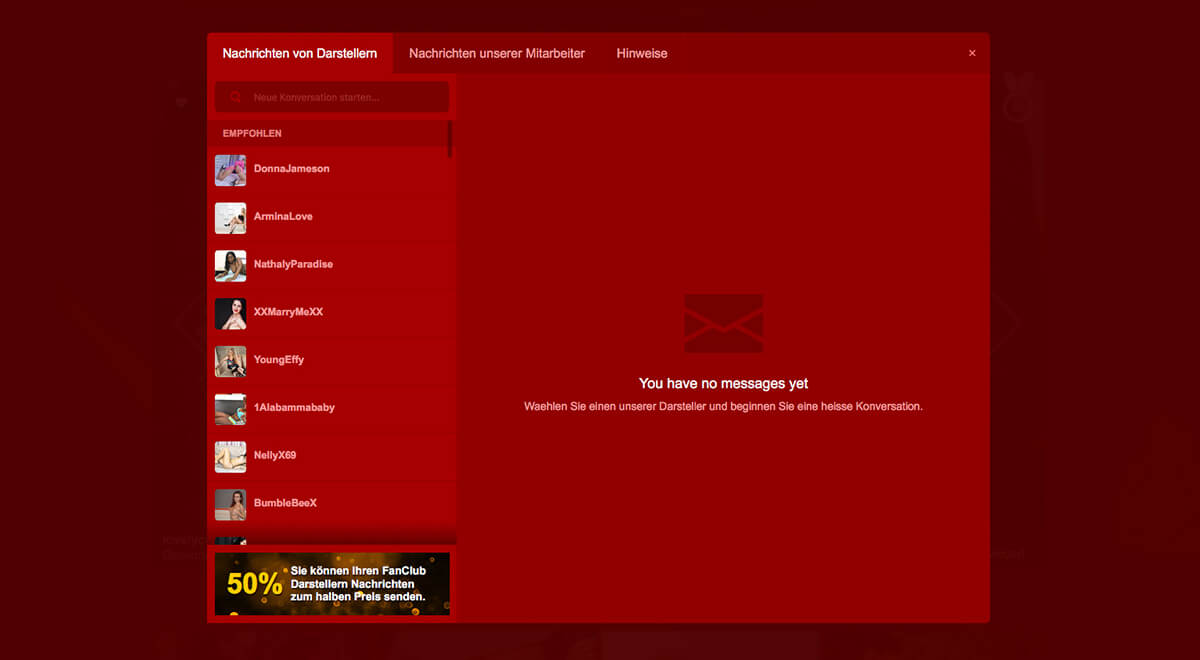
Task: Open Nachrichten unserer Mitarbeiter tab
Action: pos(497,53)
